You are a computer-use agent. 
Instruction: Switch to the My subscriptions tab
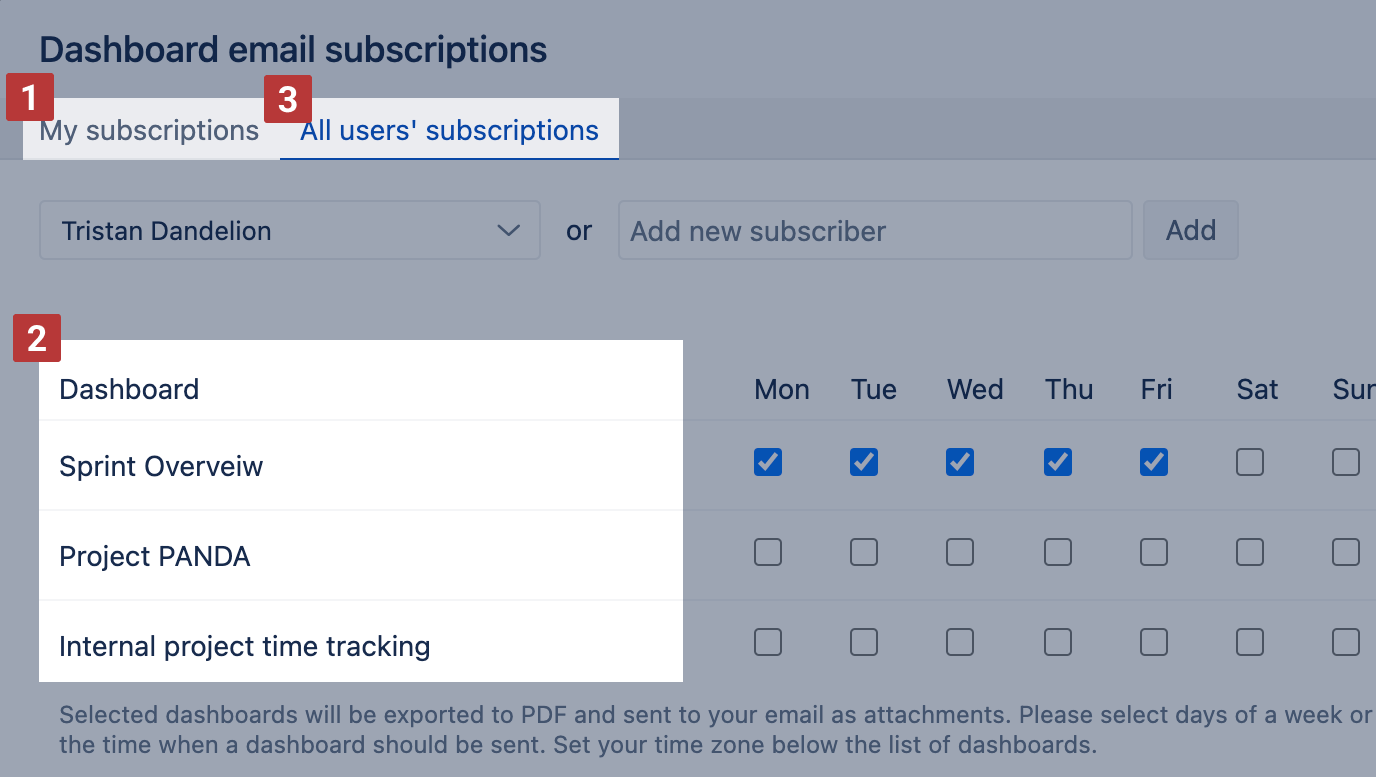pos(148,130)
